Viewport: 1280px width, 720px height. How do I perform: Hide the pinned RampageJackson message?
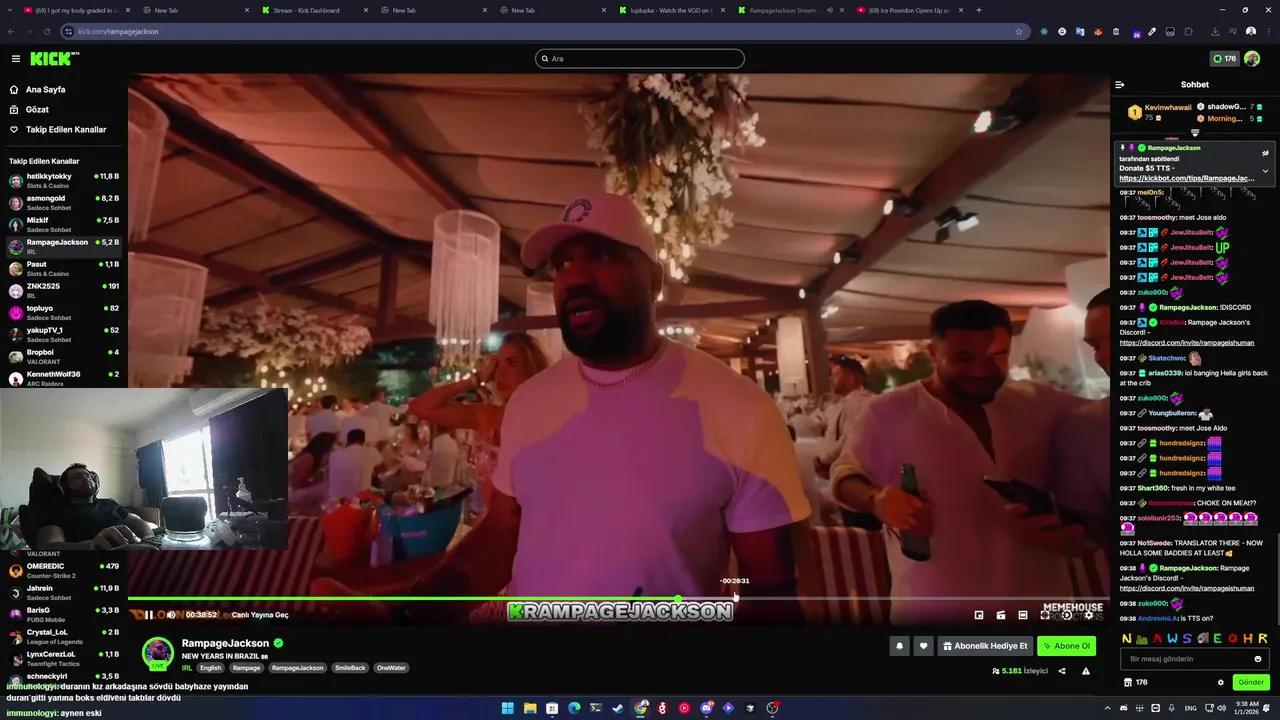(1265, 153)
